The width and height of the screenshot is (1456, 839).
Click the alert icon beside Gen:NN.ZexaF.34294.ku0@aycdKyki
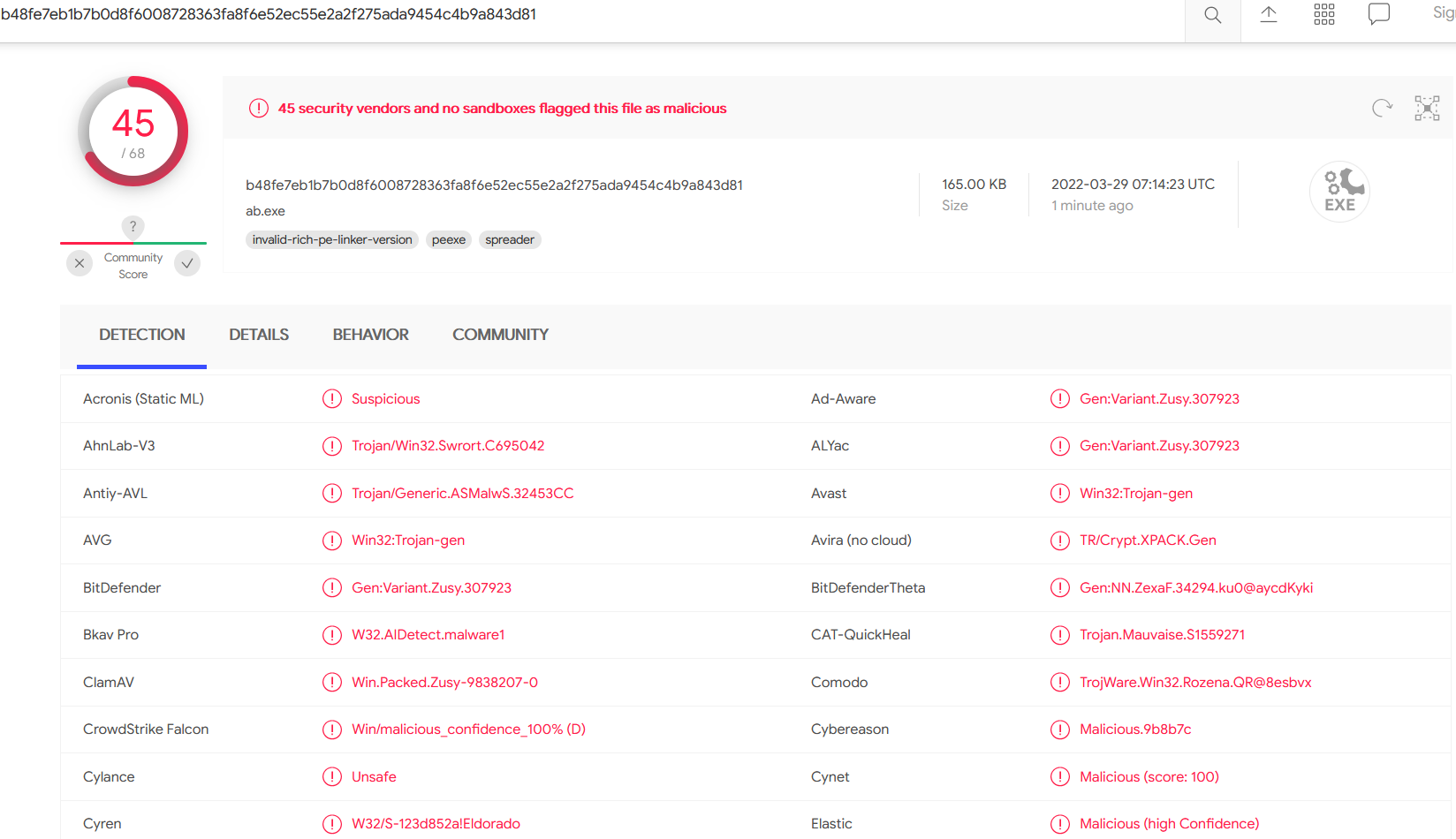click(x=1060, y=588)
